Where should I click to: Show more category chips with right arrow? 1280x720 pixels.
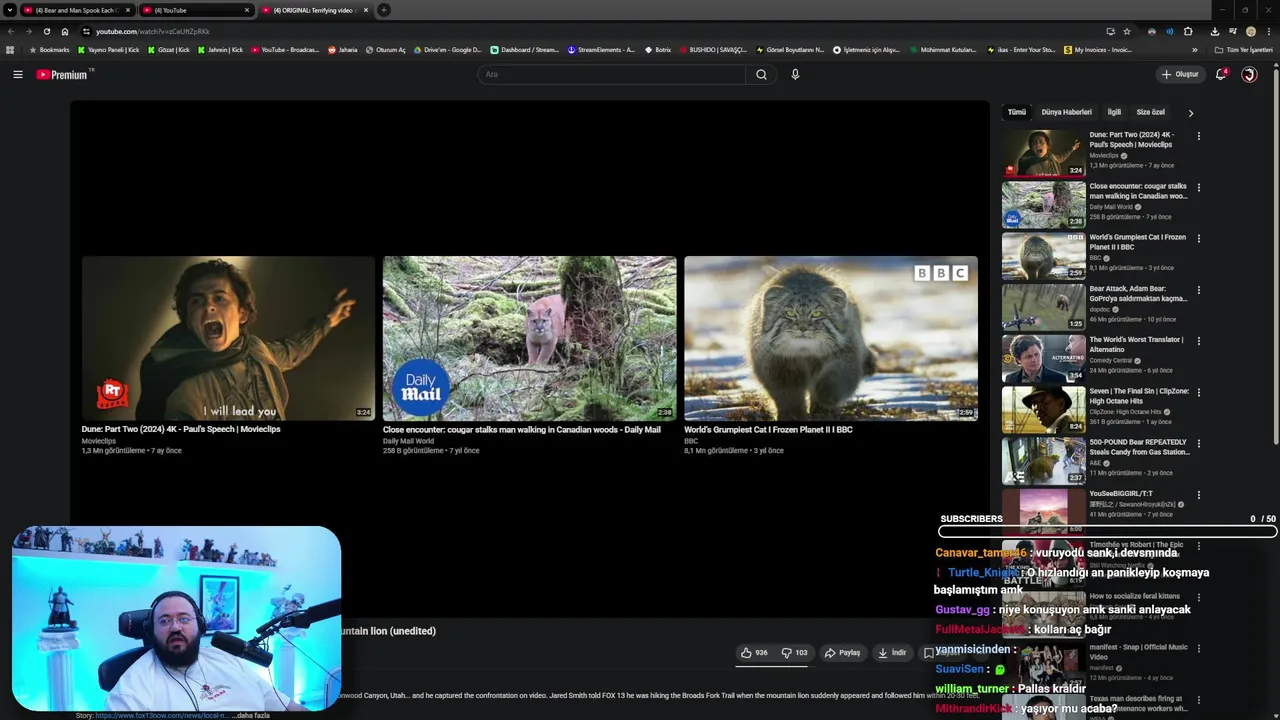point(1190,113)
